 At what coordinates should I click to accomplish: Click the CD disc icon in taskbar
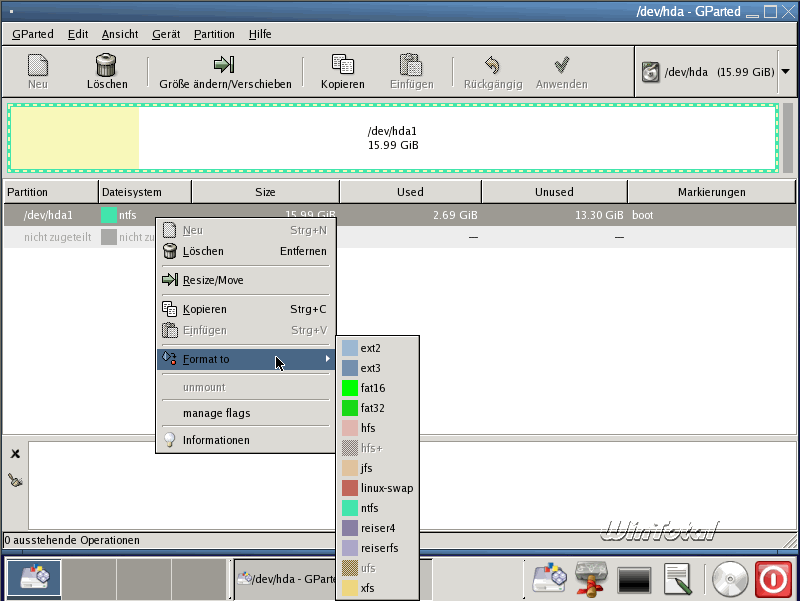730,580
